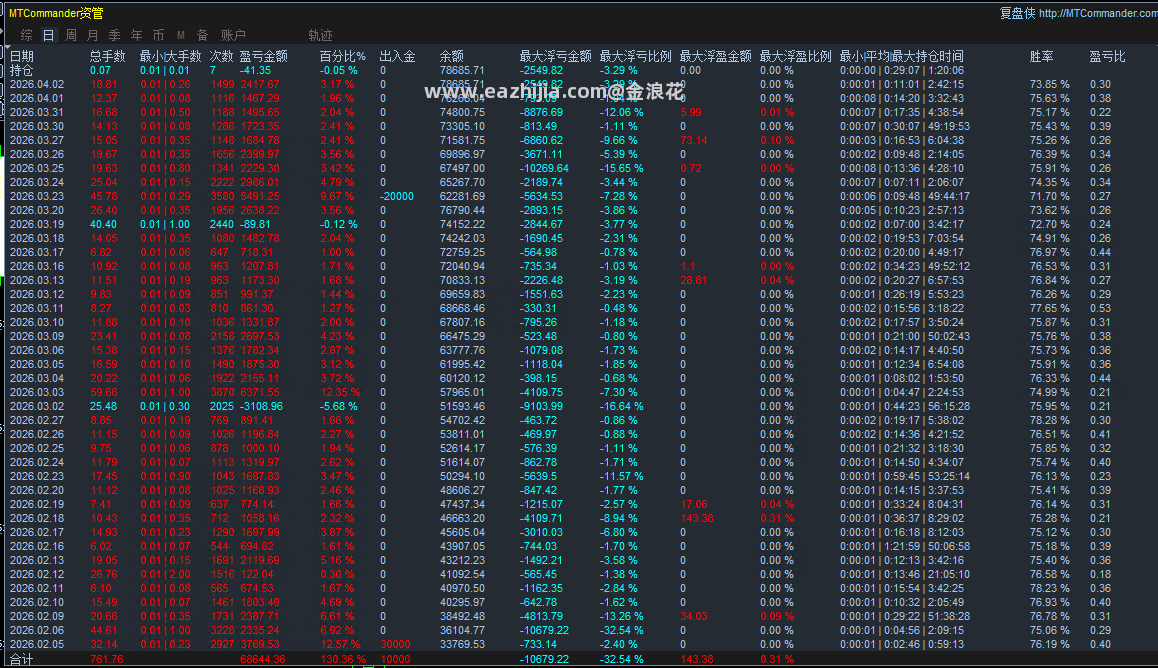Sort by the 日期 column header
1158x668 pixels.
tap(21, 56)
